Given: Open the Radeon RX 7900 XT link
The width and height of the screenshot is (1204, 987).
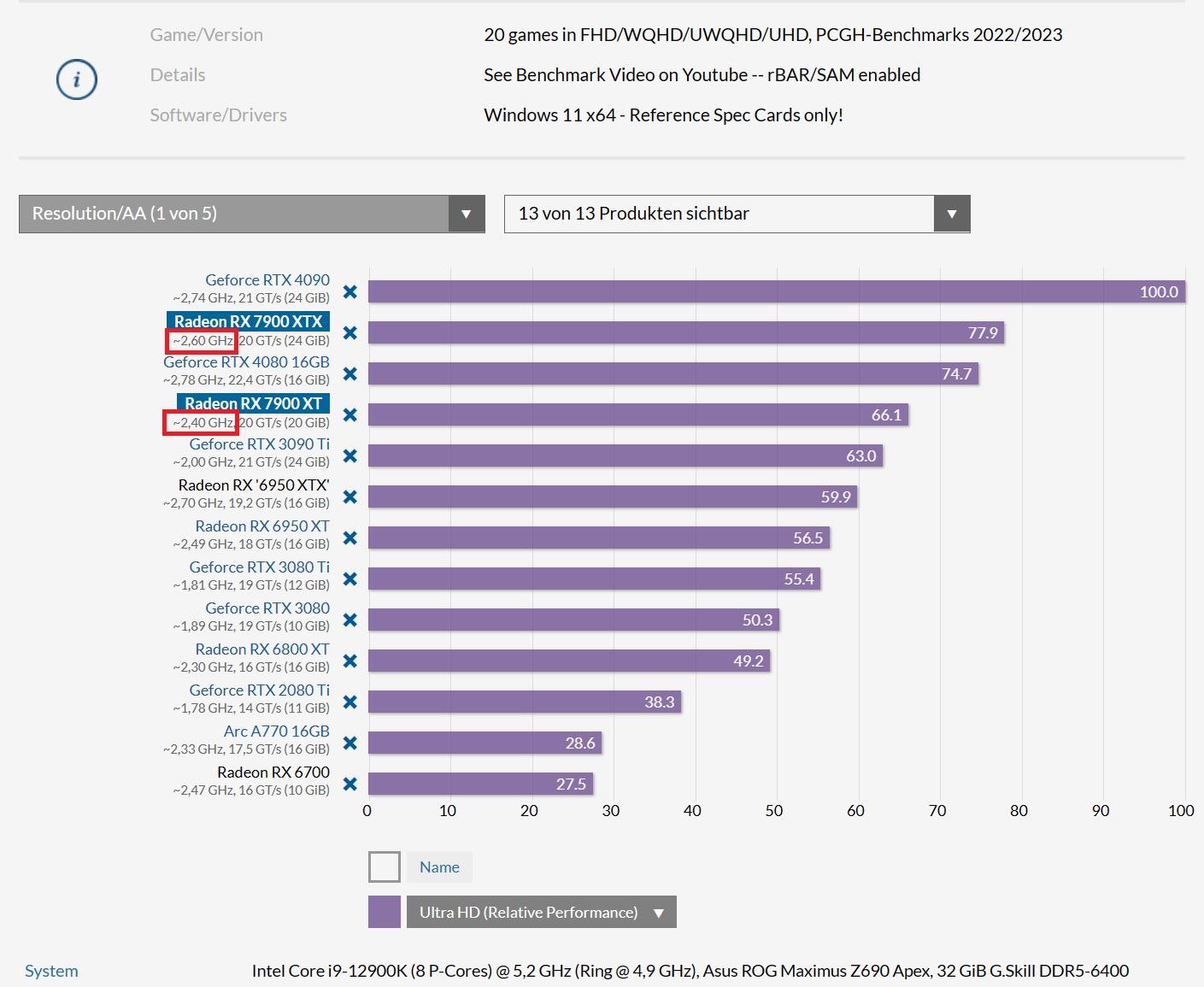Looking at the screenshot, I should click(254, 403).
